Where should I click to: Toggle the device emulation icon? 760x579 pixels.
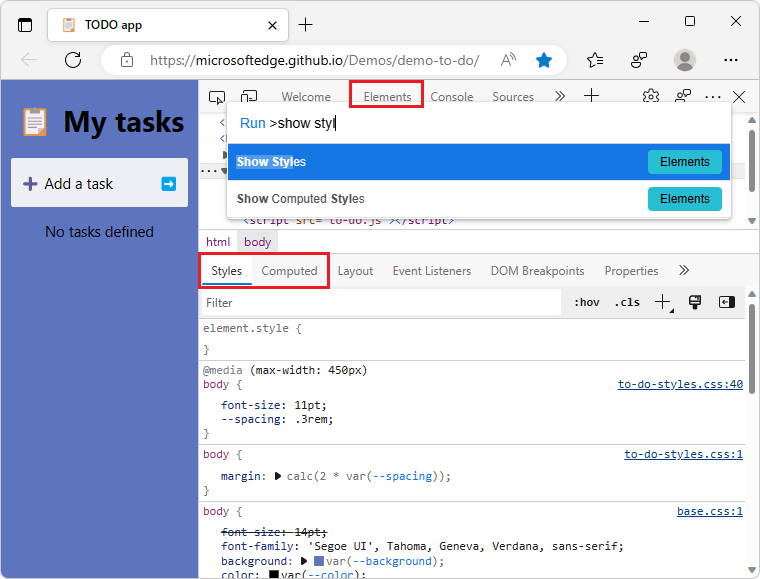pos(249,97)
